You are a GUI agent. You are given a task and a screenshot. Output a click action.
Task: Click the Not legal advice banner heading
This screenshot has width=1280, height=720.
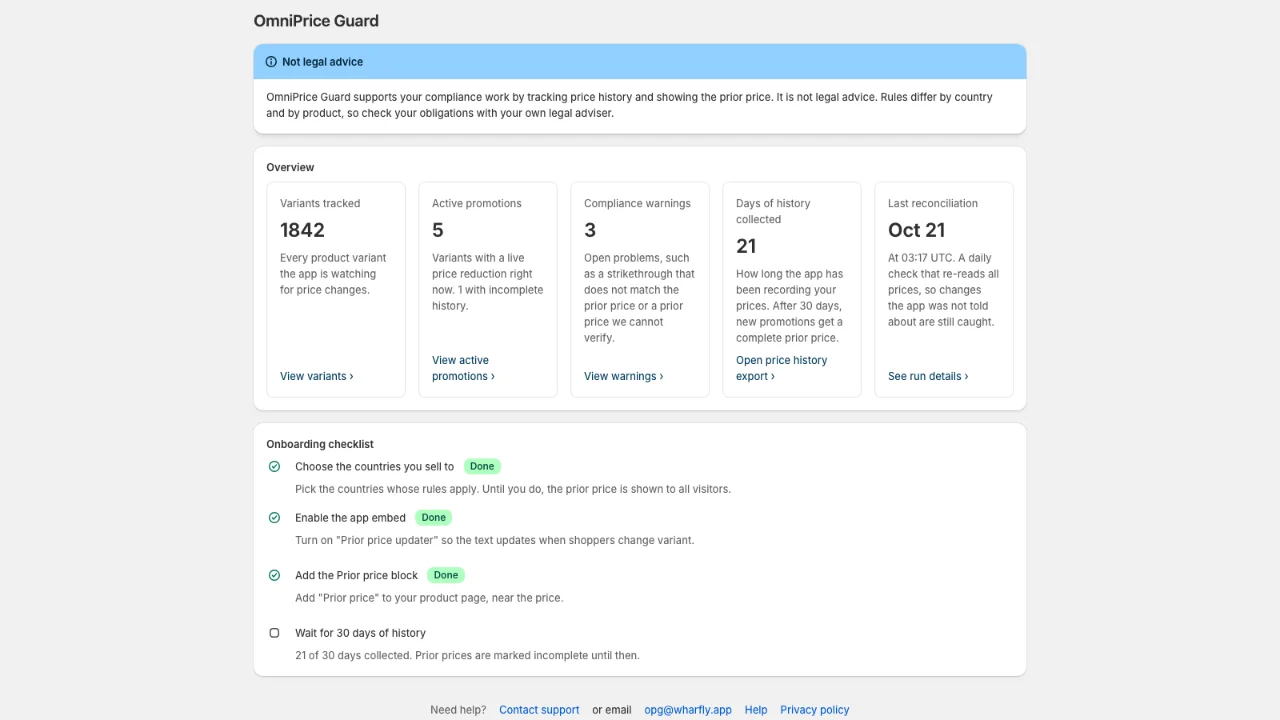[x=322, y=62]
